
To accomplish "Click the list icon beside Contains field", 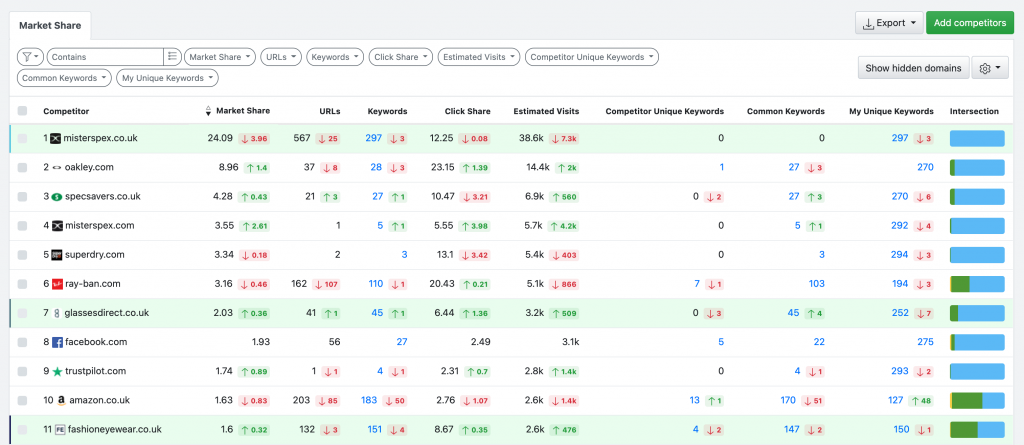I will coord(172,57).
